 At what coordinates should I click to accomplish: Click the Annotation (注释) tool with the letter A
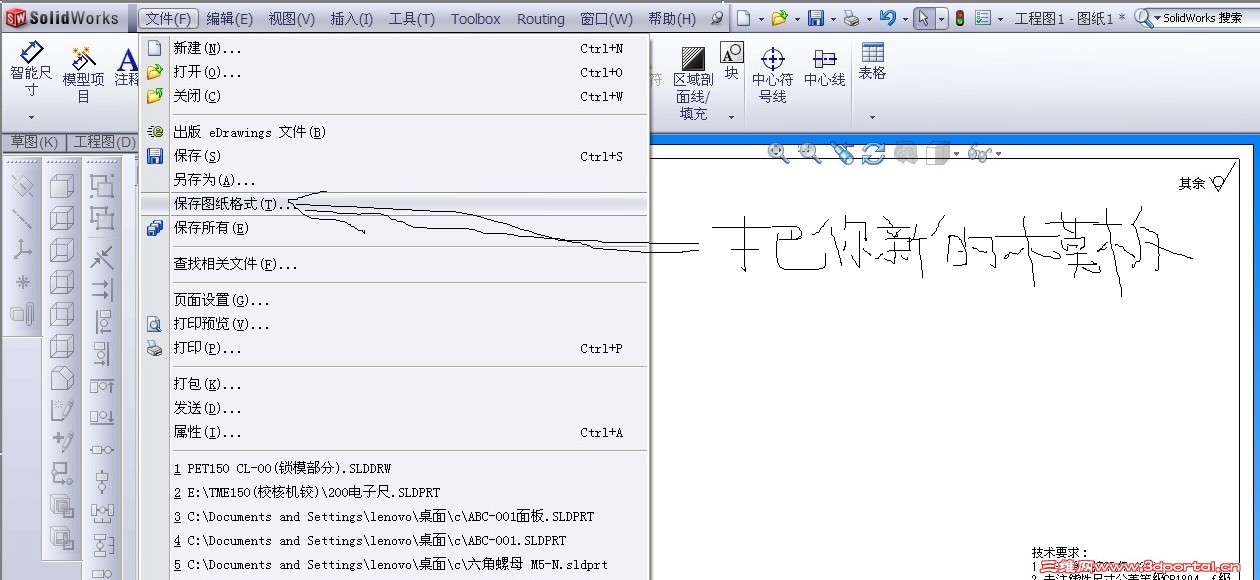click(127, 68)
